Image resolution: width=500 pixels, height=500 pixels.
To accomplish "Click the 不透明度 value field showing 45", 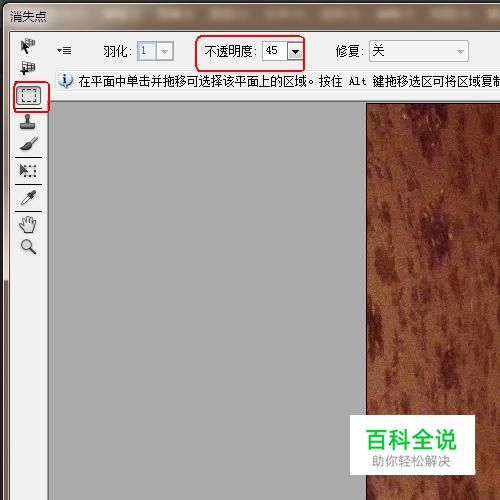I will tap(275, 51).
